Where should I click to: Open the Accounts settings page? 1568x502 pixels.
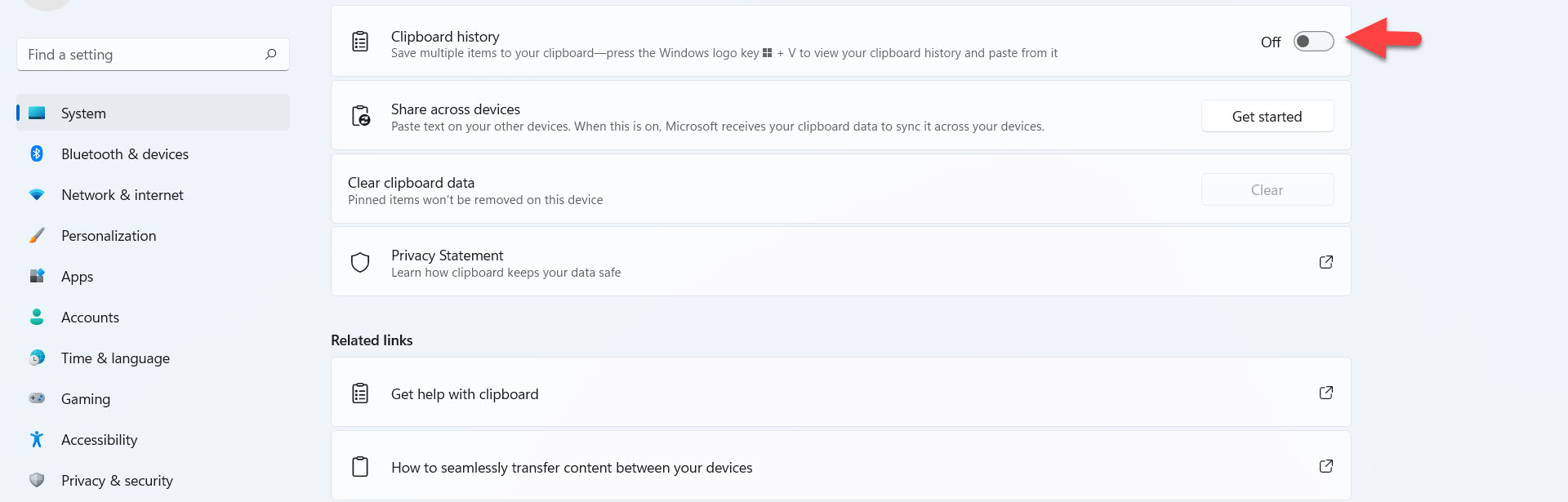[x=90, y=318]
